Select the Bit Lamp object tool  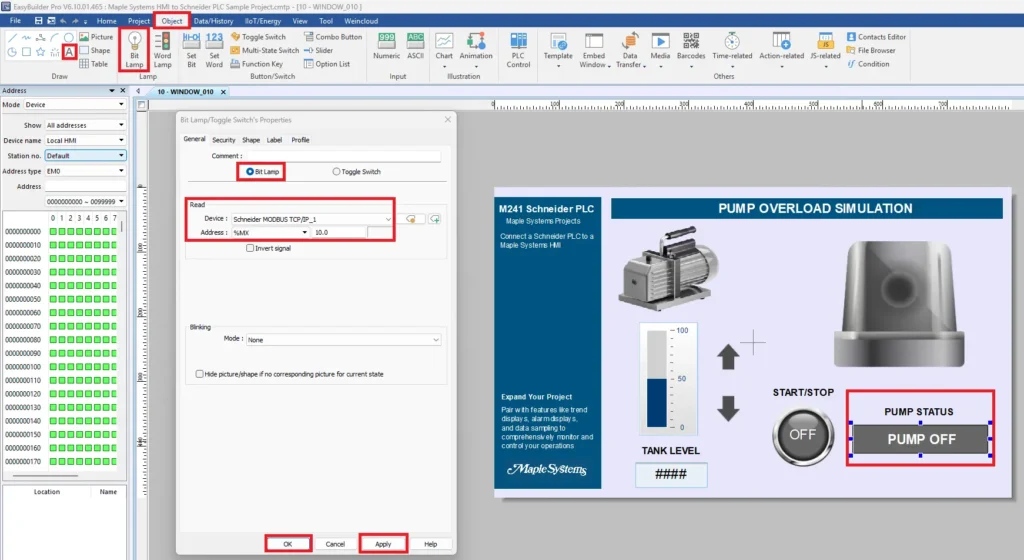[x=134, y=50]
